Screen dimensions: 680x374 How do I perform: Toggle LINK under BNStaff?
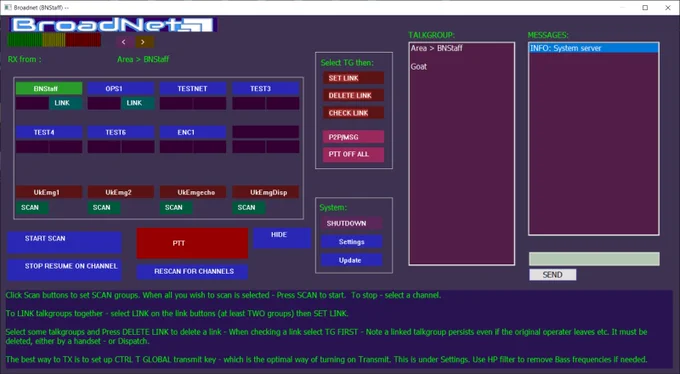pos(65,103)
